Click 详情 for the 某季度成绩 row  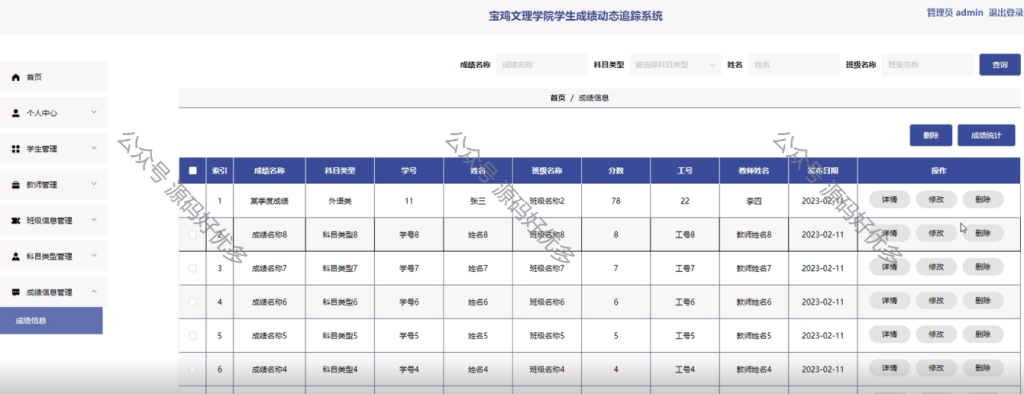[x=889, y=199]
